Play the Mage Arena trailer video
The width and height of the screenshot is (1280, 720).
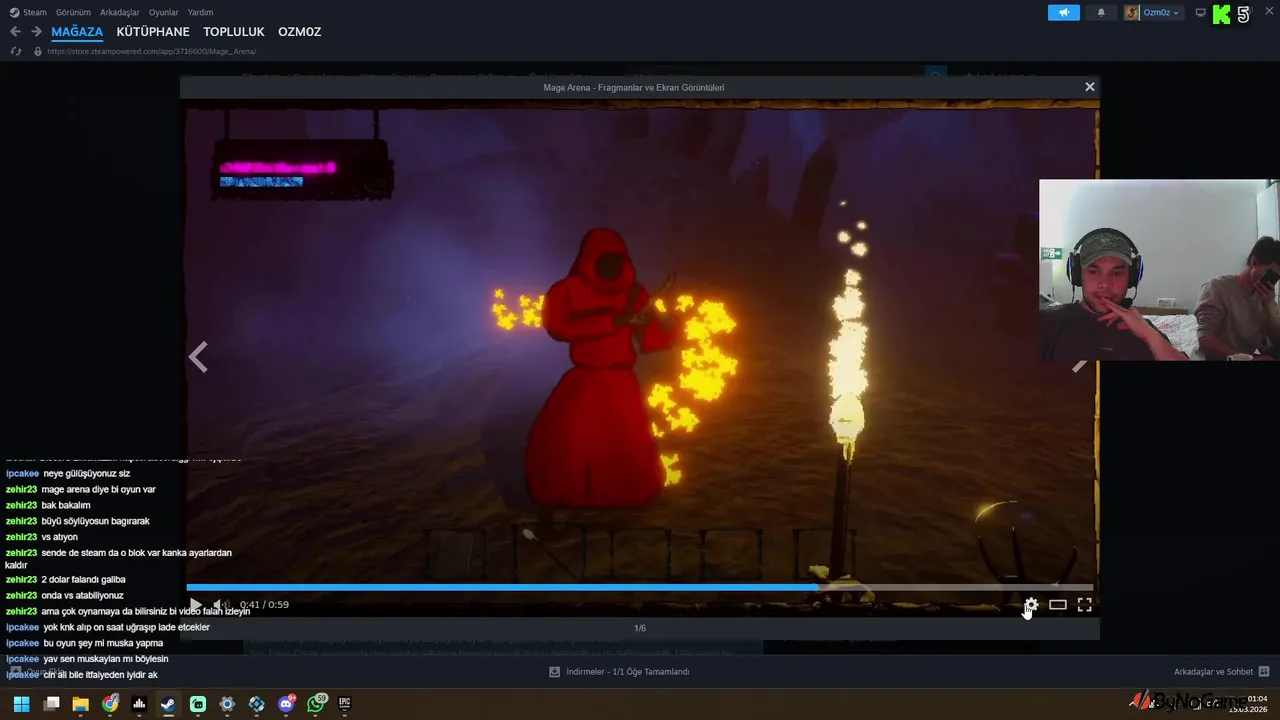pos(195,605)
